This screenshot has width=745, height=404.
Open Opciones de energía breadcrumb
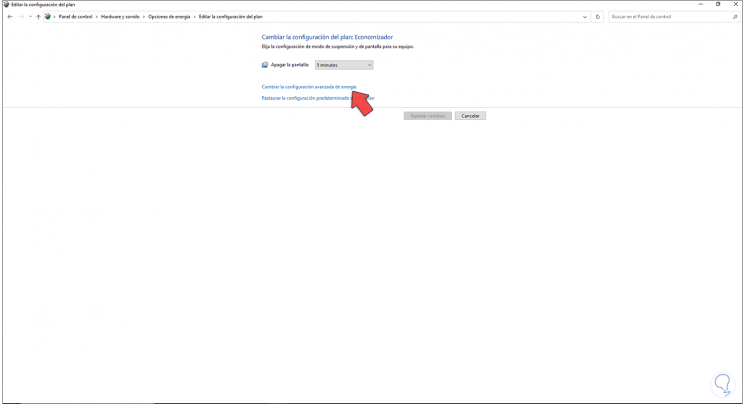169,17
